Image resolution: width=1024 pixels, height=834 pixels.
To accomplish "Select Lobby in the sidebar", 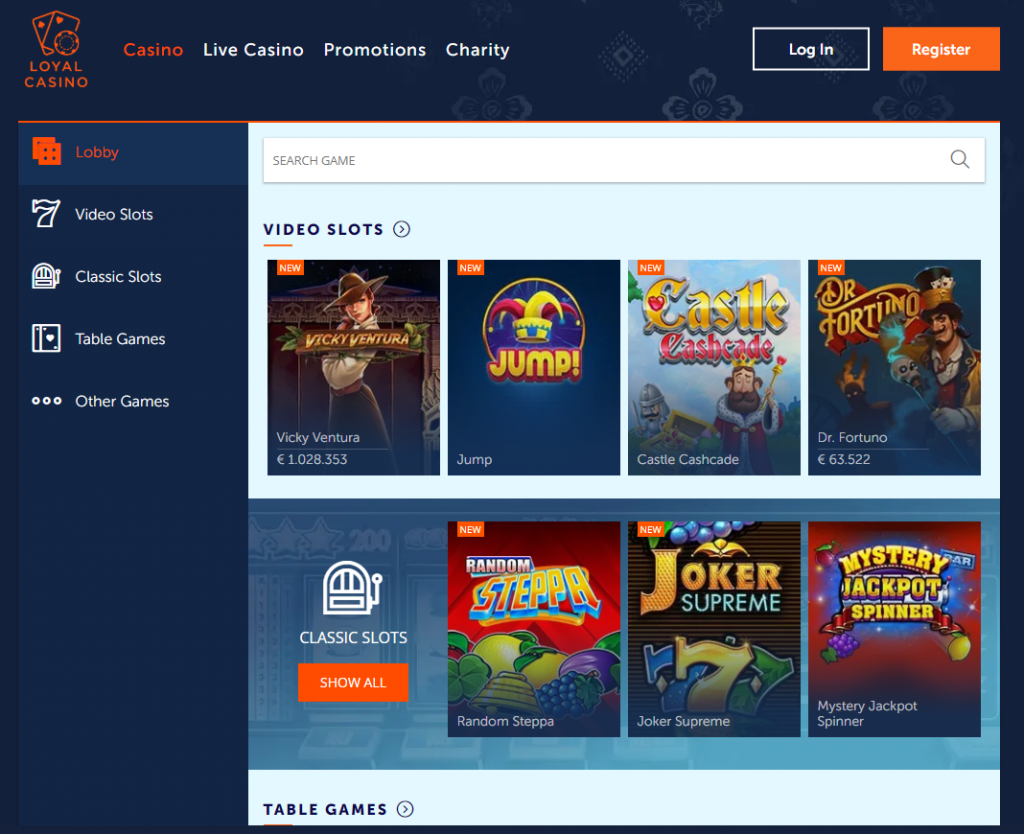I will click(133, 153).
